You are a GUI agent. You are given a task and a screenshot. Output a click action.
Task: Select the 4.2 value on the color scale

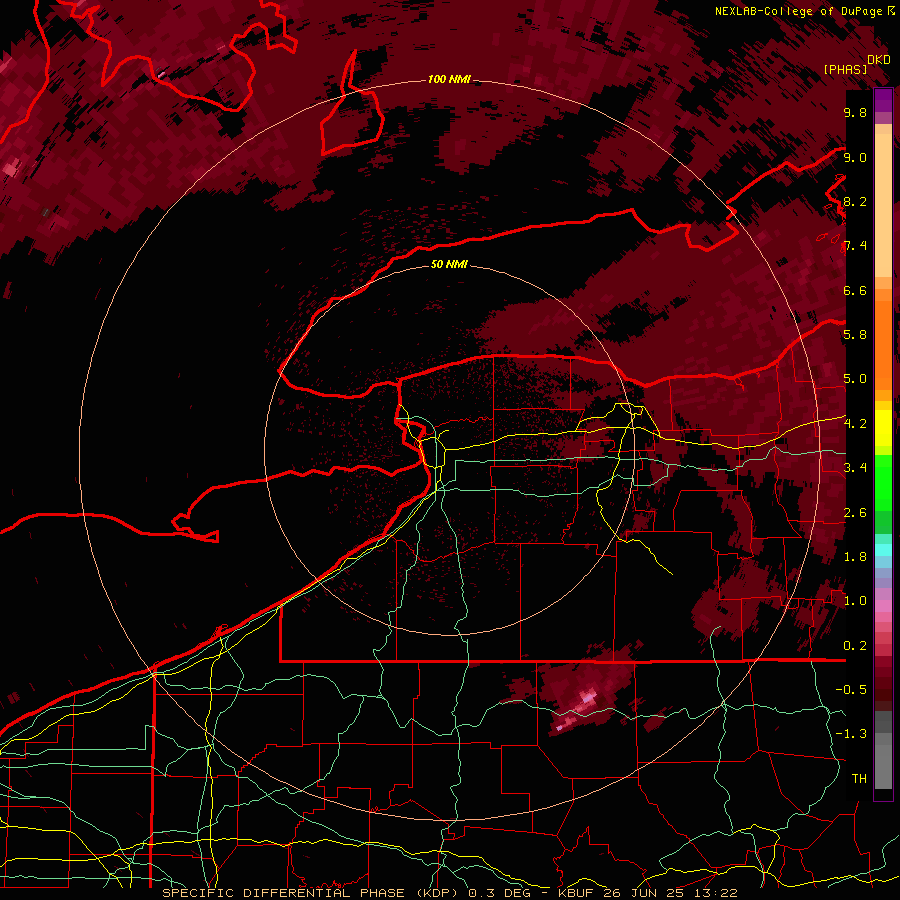[855, 424]
